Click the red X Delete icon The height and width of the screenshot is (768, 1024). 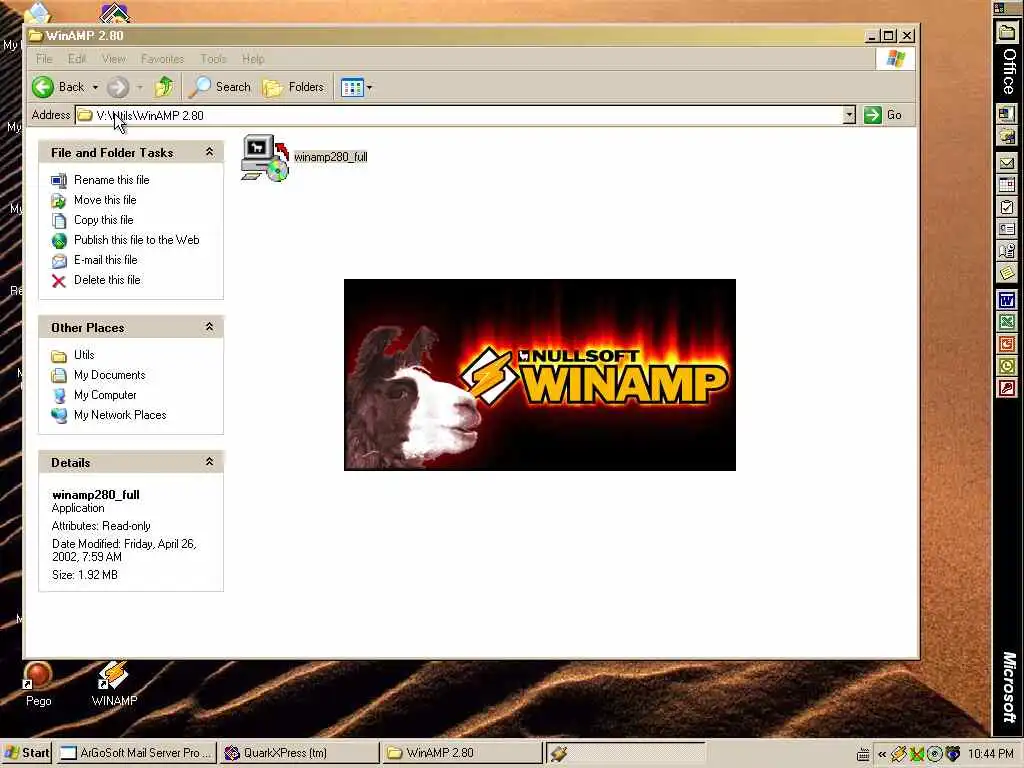coord(59,281)
